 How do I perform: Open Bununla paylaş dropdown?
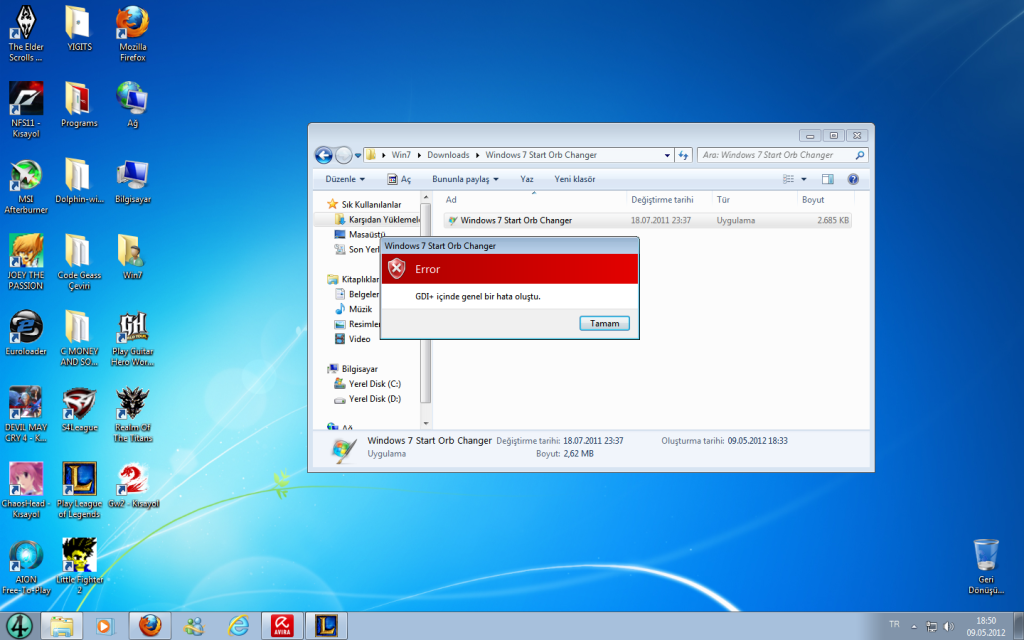465,179
